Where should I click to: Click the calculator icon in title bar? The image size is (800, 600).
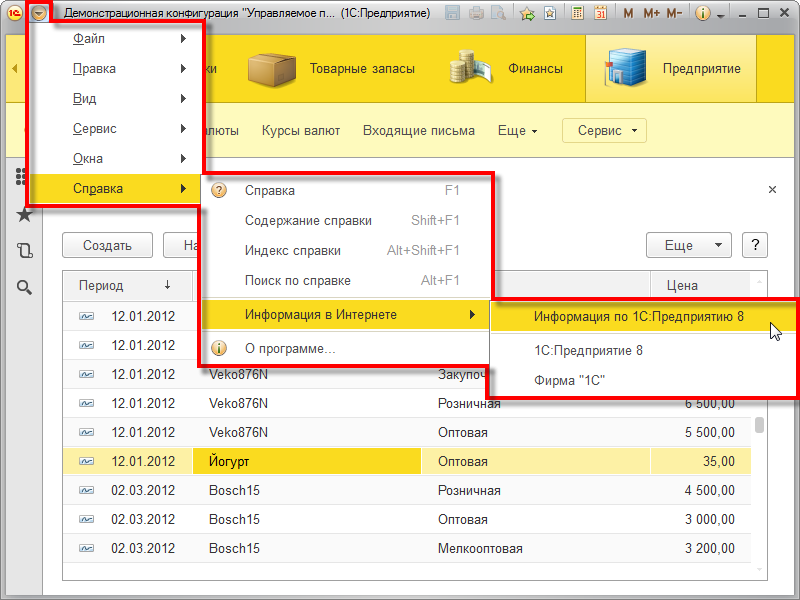coord(578,14)
